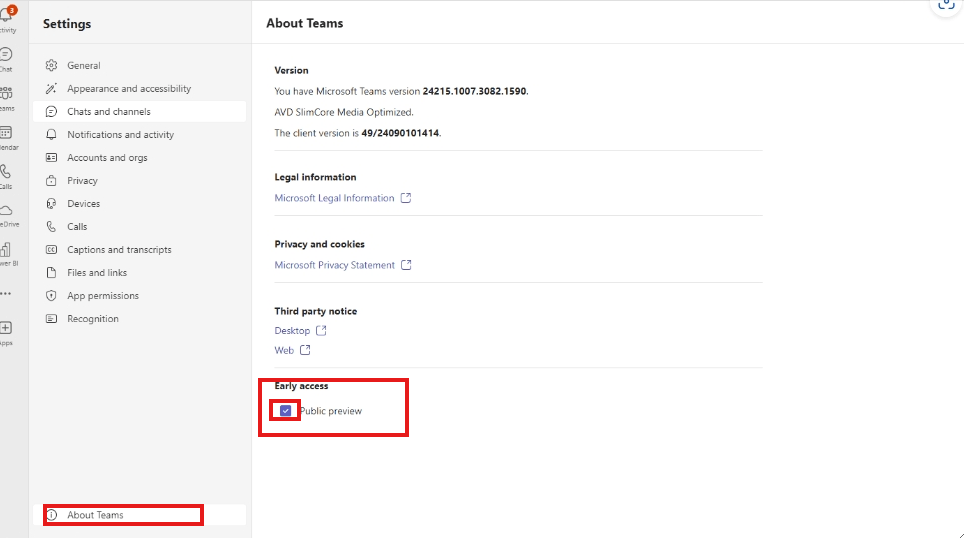Open the Microsoft Legal Information link
This screenshot has height=538, width=964.
tap(334, 198)
